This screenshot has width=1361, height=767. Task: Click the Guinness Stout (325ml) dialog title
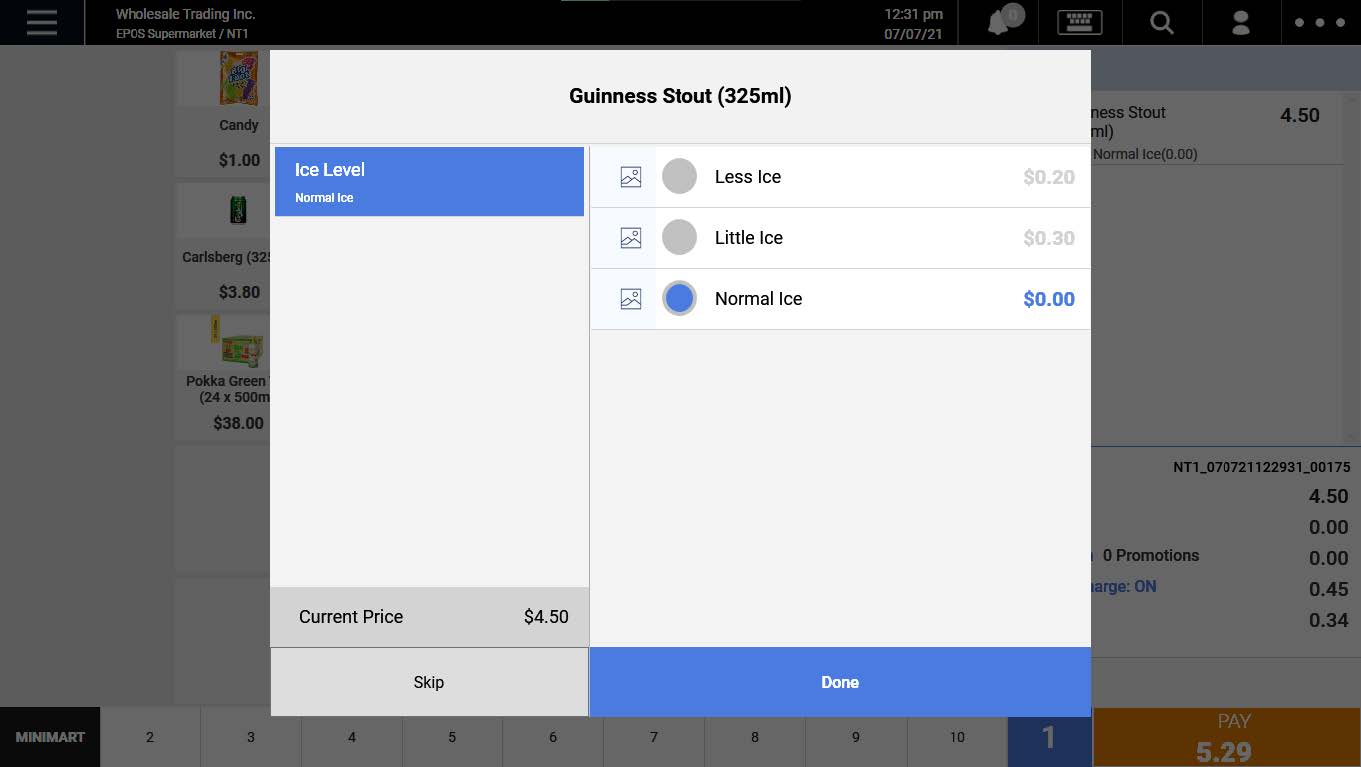point(680,96)
